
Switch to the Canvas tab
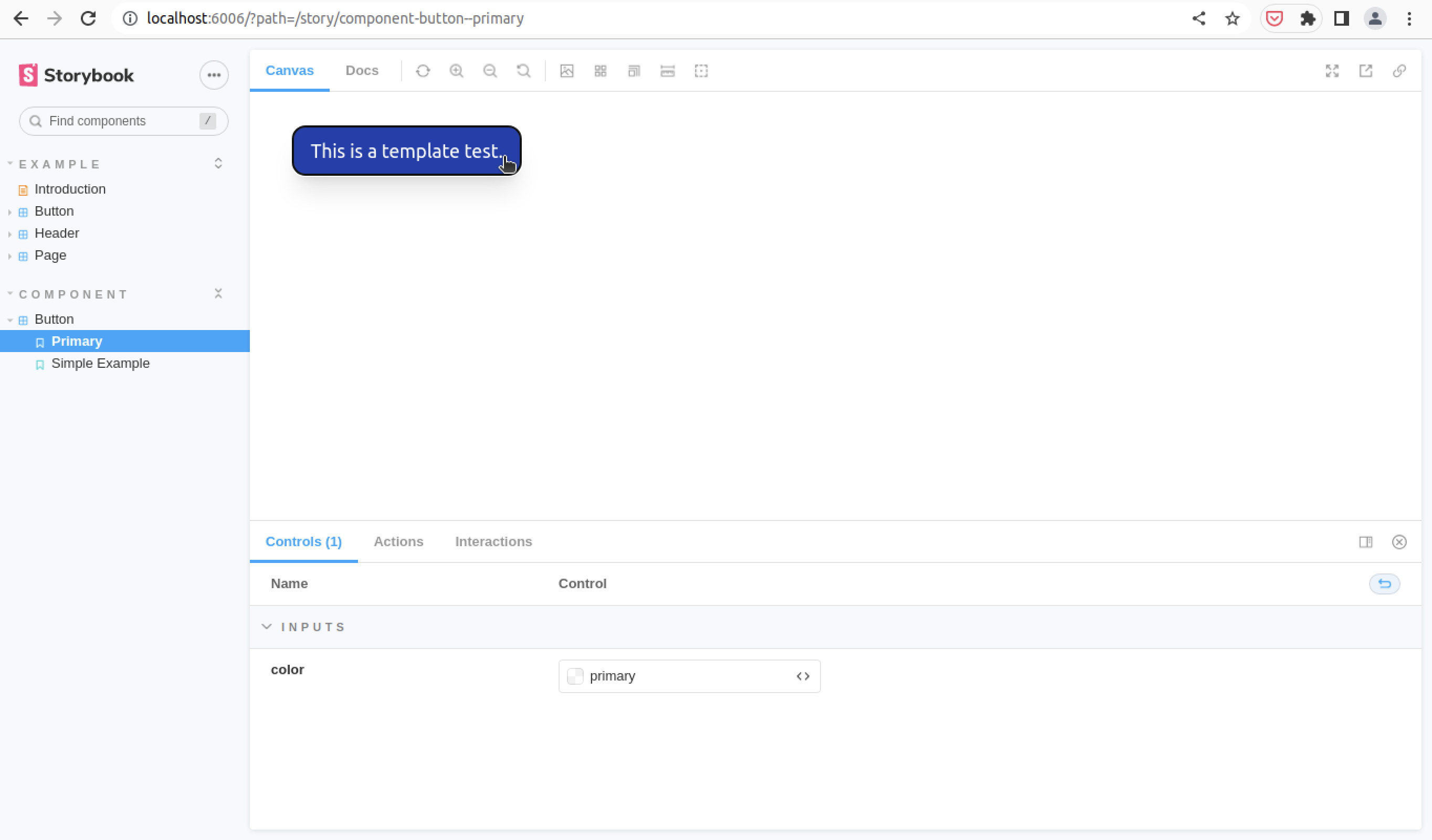pyautogui.click(x=289, y=70)
